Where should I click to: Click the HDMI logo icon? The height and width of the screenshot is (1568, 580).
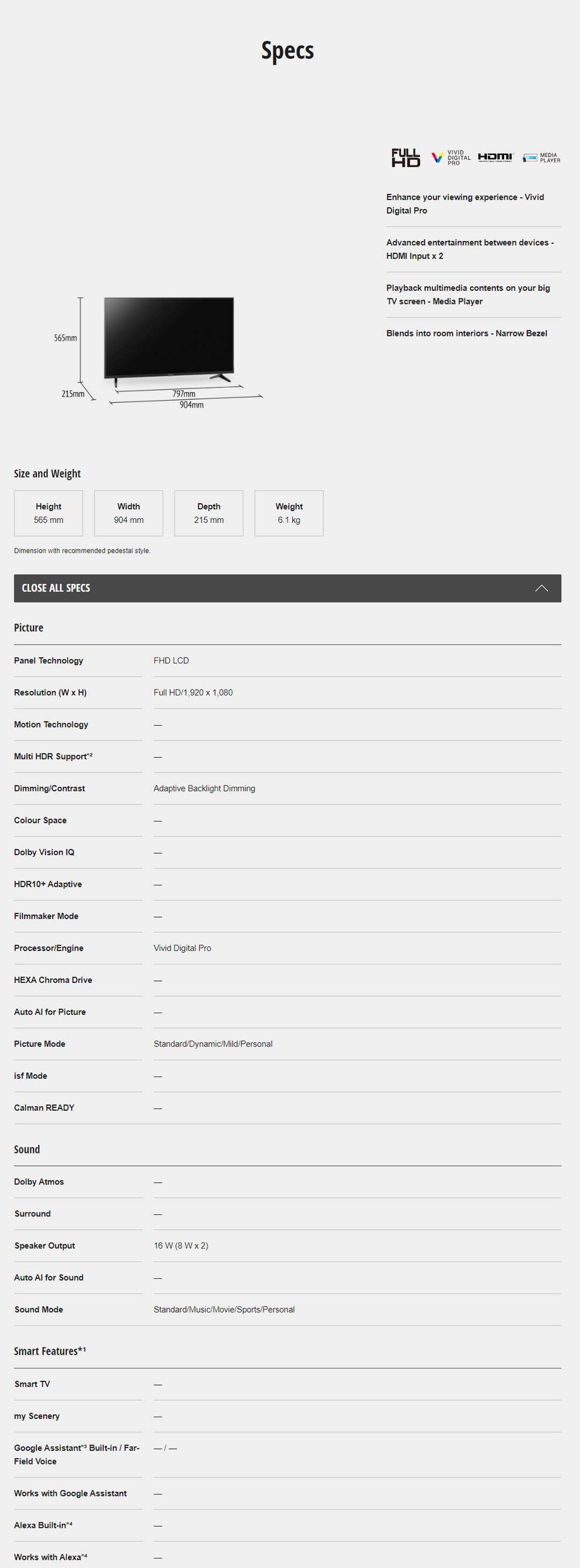tap(495, 157)
